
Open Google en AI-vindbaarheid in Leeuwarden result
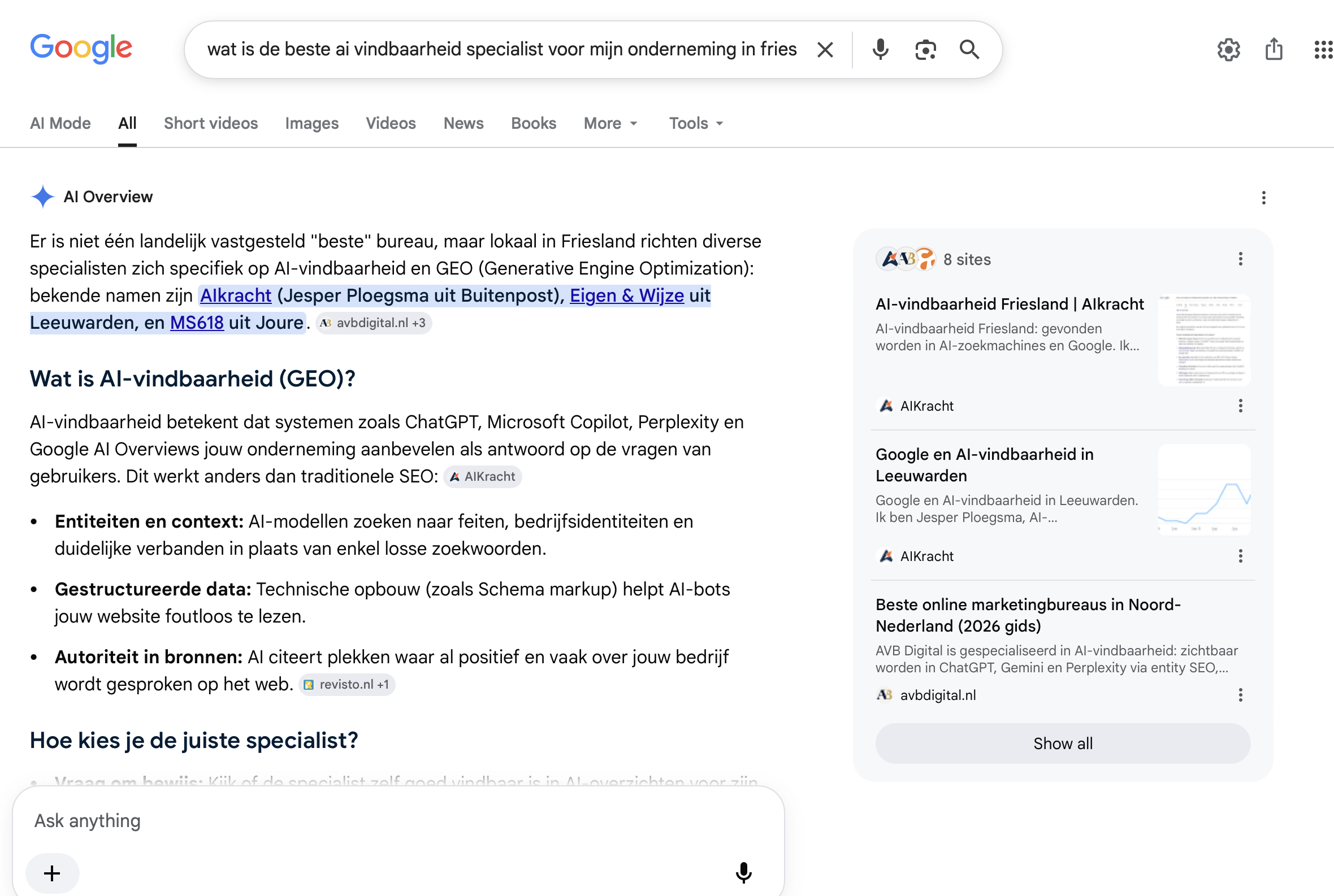pos(984,465)
